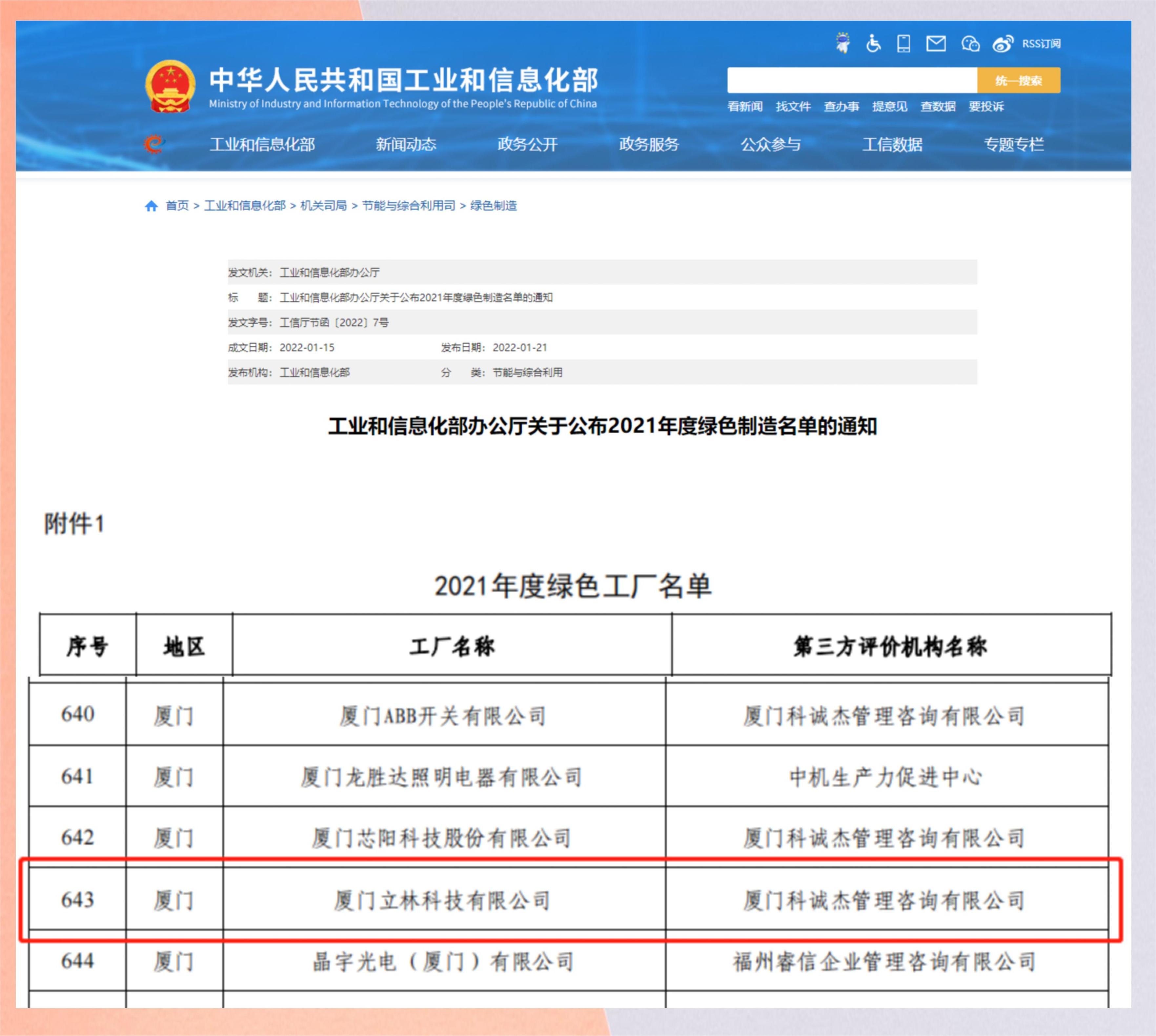The width and height of the screenshot is (1156, 1036).
Task: Click serial number 640 in the table
Action: (x=77, y=714)
